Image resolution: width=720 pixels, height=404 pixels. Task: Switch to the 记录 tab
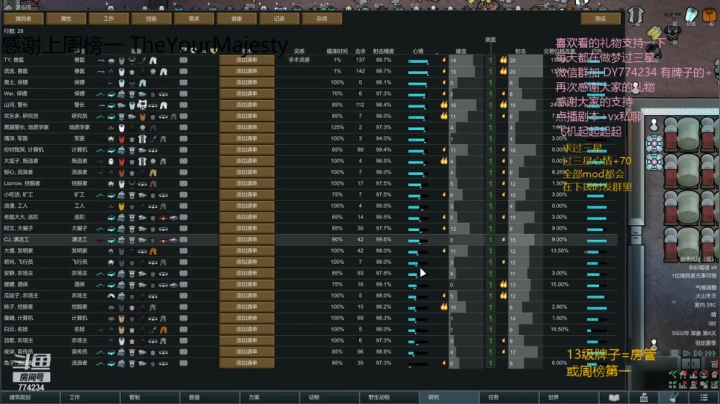tap(279, 19)
